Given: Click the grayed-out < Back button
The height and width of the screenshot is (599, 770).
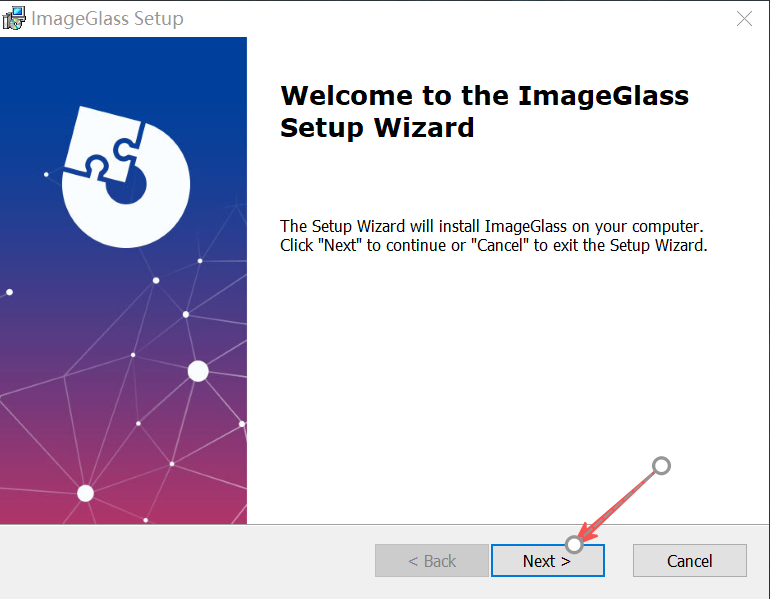Looking at the screenshot, I should [x=432, y=561].
